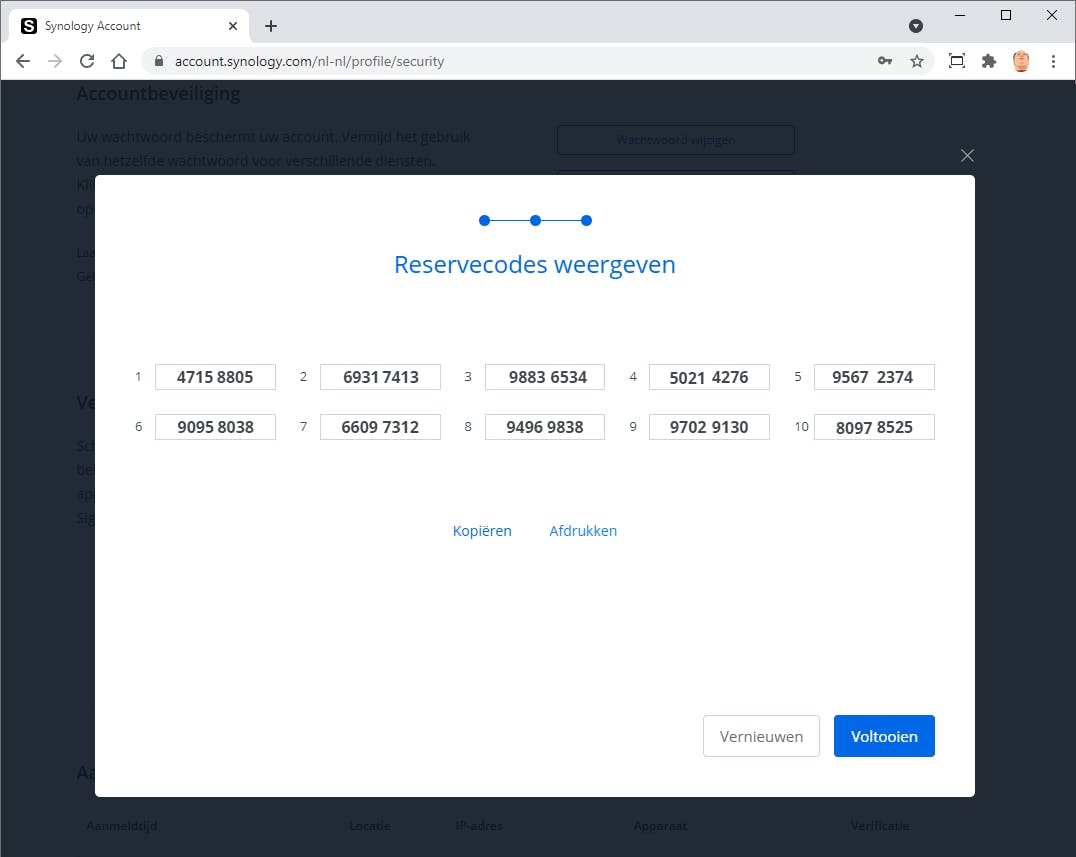The height and width of the screenshot is (857, 1076).
Task: Close the backup codes dialog with X
Action: coord(968,156)
